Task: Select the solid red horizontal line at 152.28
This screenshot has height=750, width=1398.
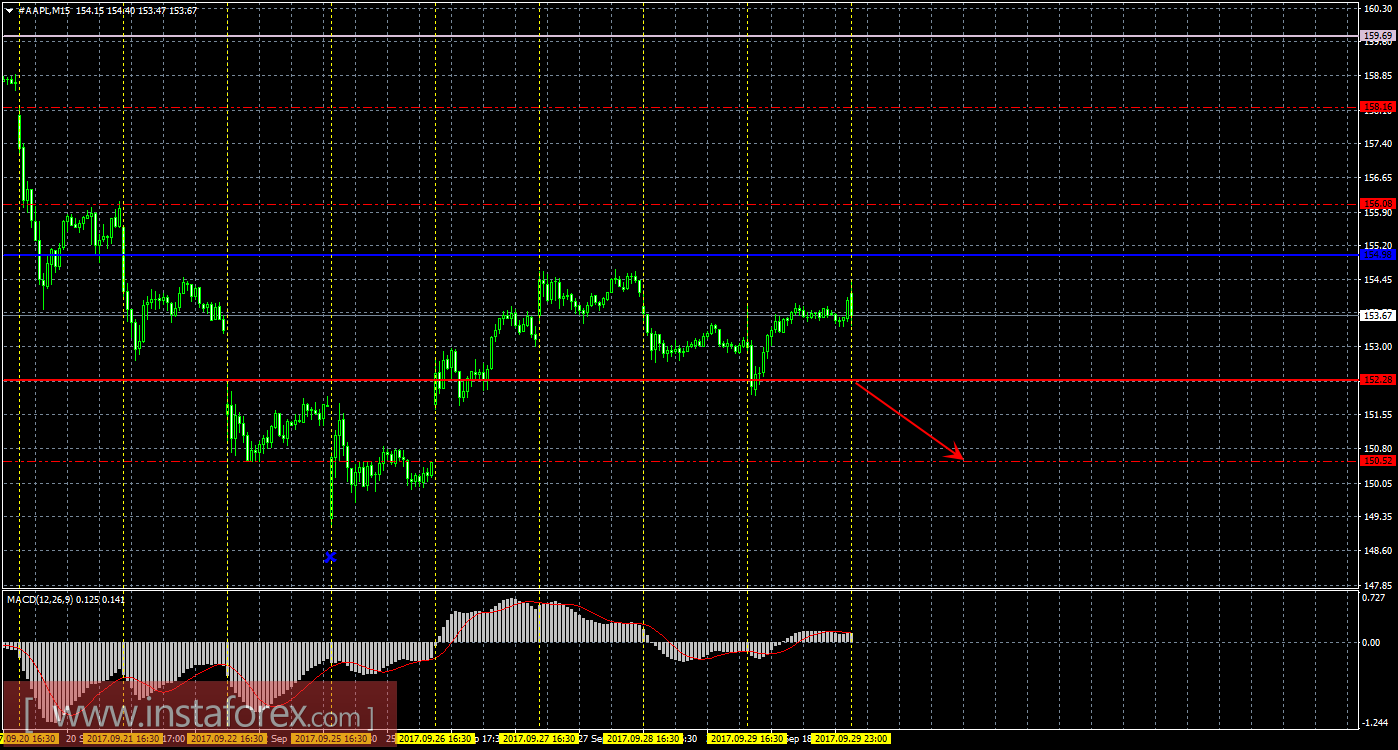Action: 680,380
